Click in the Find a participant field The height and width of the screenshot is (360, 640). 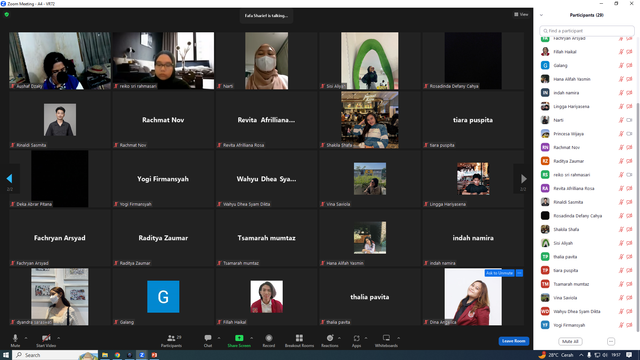587,31
